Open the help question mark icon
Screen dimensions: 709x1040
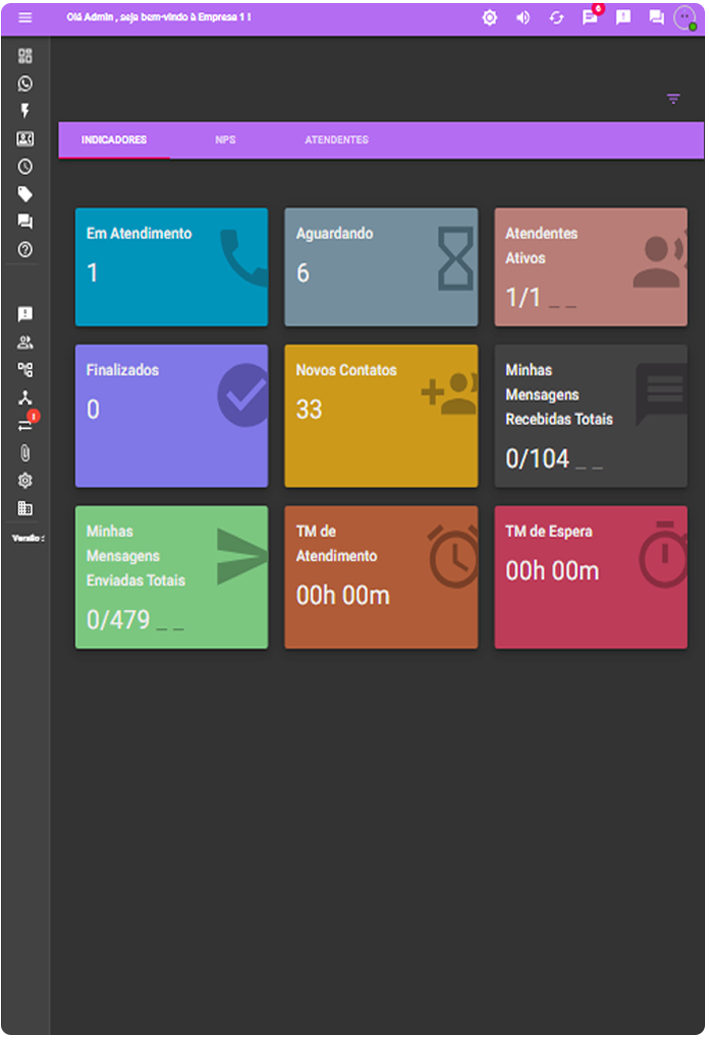click(x=25, y=250)
